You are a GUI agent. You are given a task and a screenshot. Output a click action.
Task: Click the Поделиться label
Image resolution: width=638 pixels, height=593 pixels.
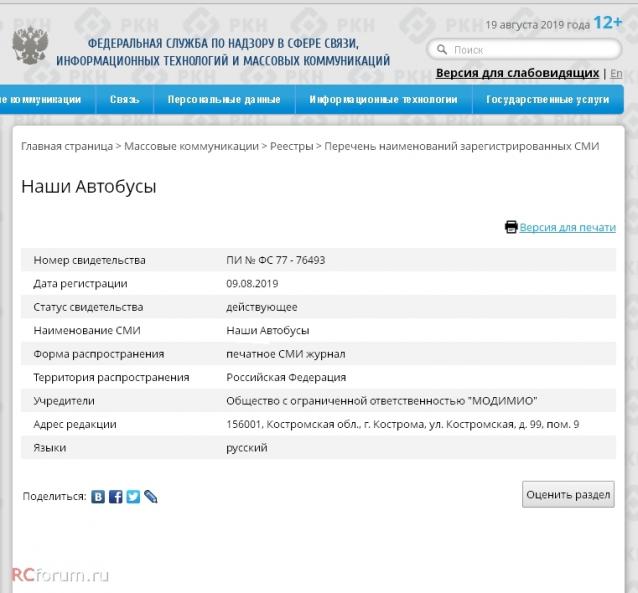[x=55, y=497]
